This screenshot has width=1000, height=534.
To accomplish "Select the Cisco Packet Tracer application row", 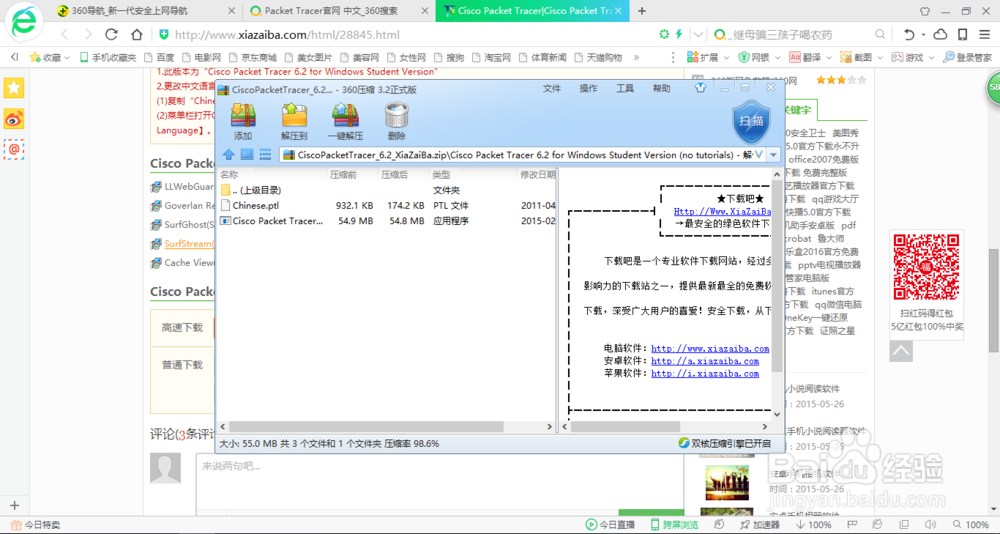I will (387, 221).
